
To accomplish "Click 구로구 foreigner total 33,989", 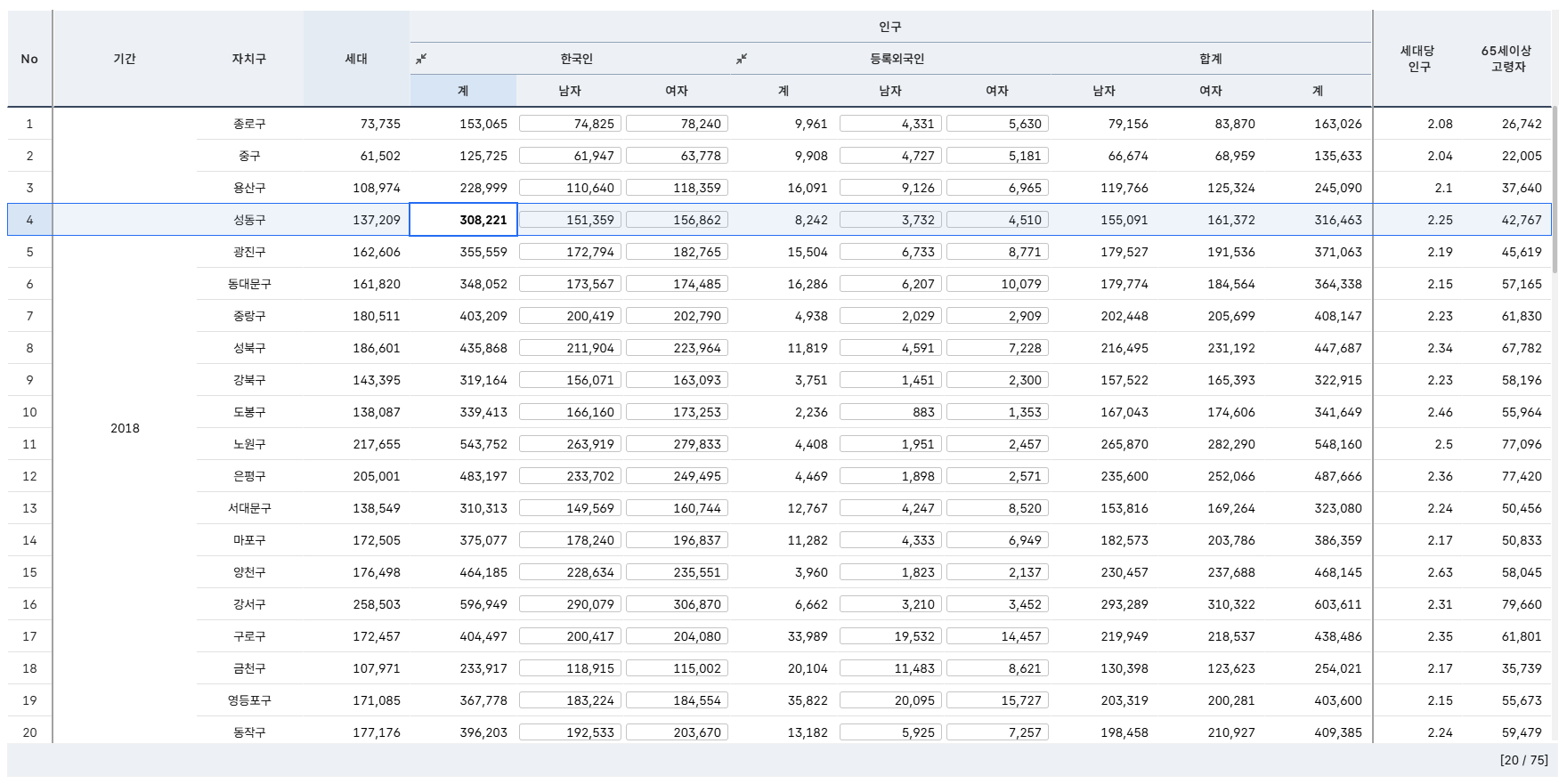I will pyautogui.click(x=783, y=636).
